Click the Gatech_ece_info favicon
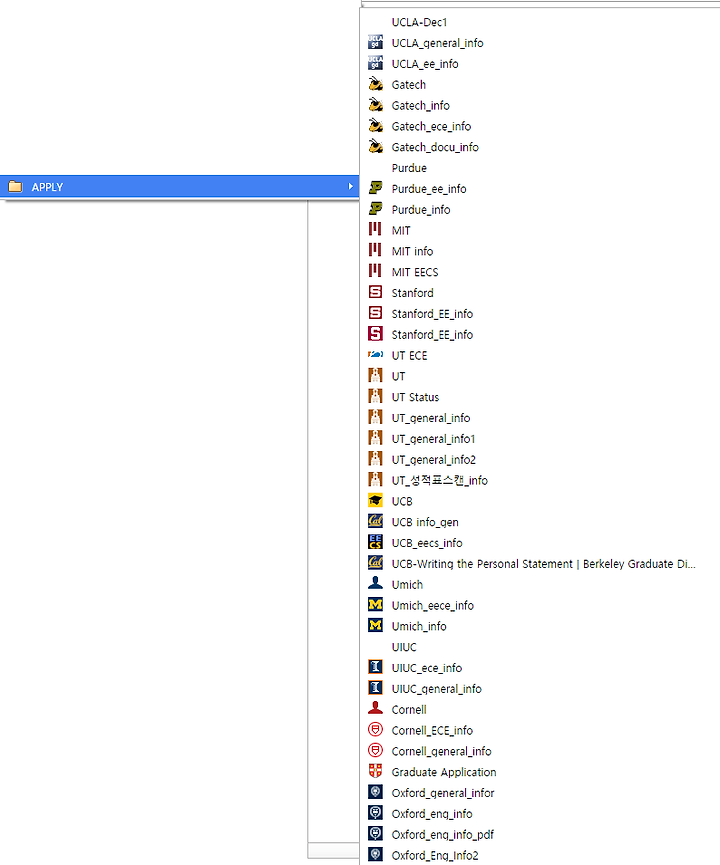The image size is (720, 865). pyautogui.click(x=375, y=126)
